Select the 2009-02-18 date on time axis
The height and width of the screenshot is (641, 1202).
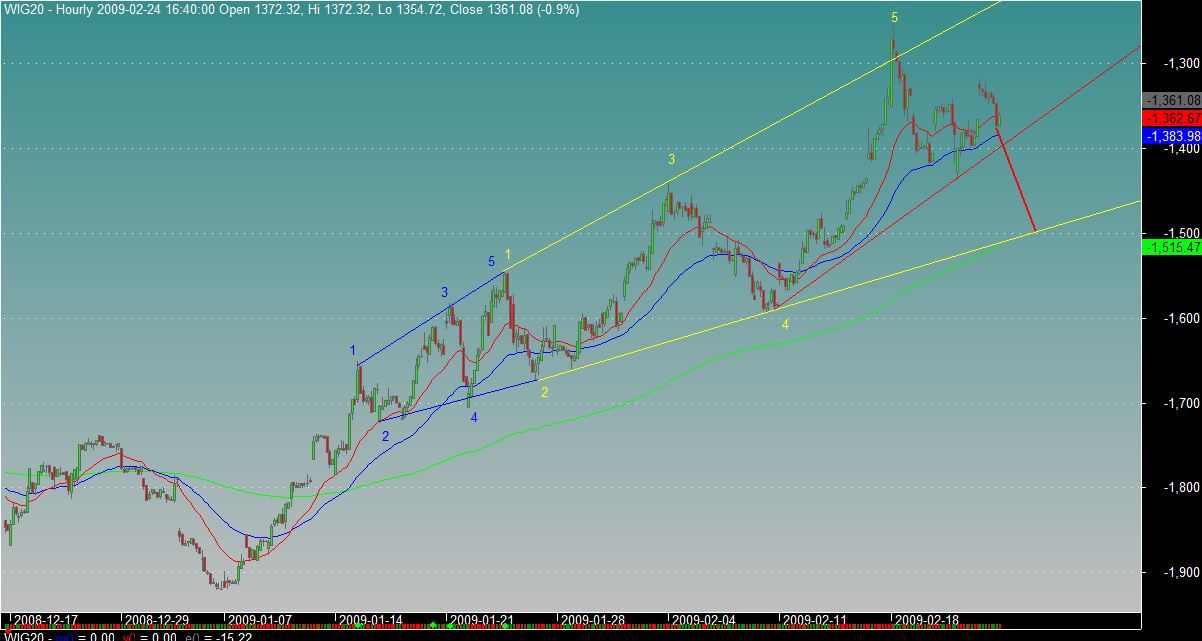[928, 620]
